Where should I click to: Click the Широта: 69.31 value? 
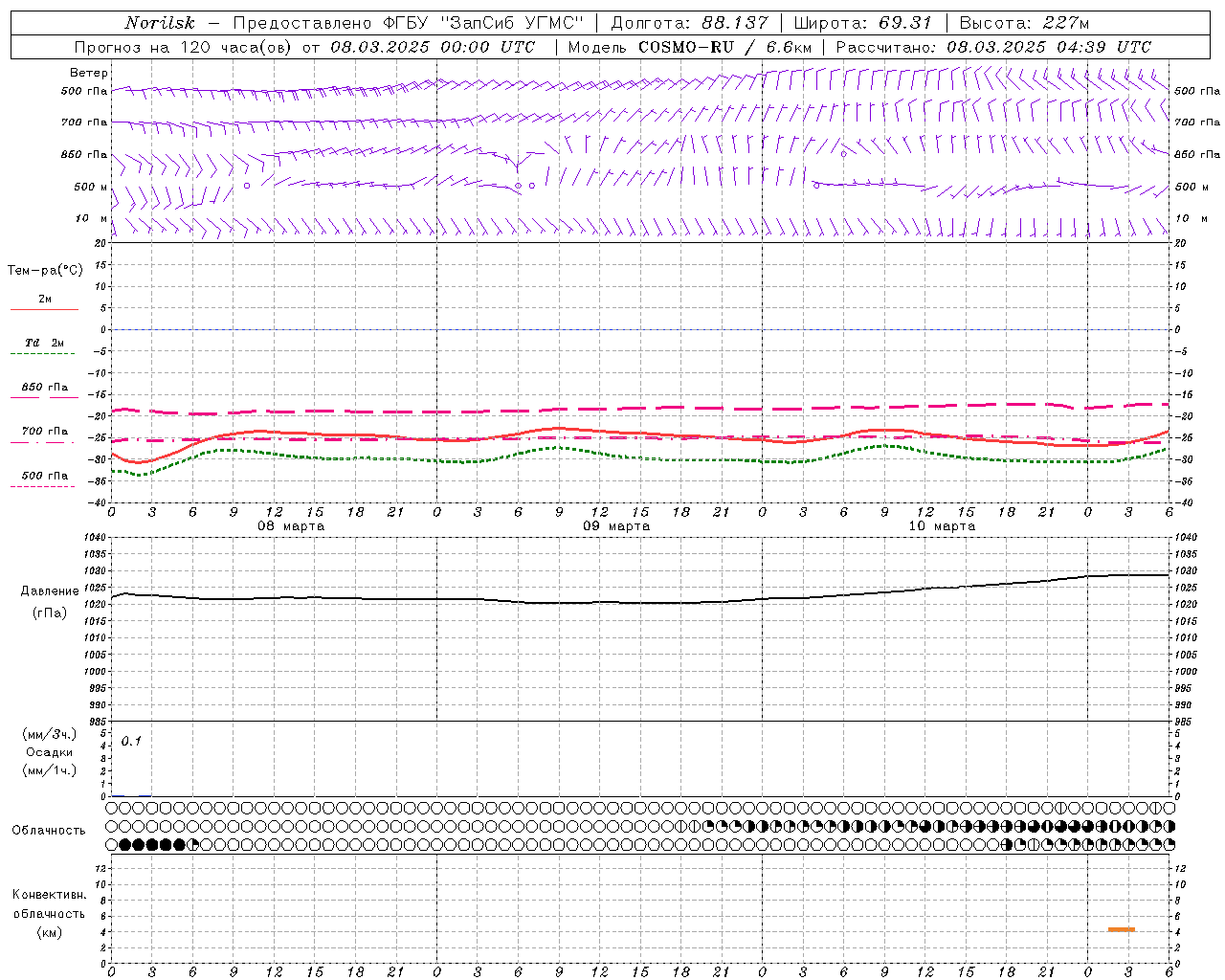pos(862,24)
